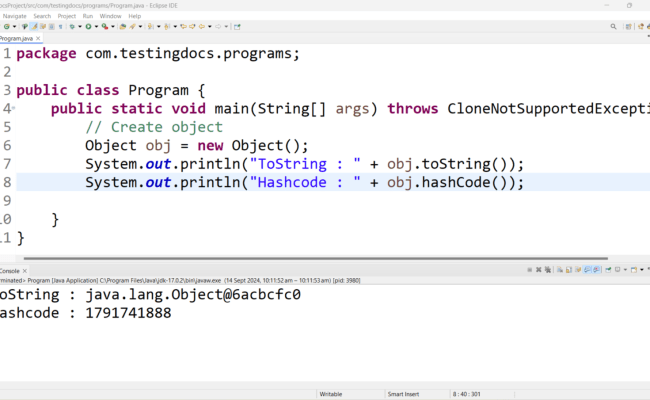Toggle Console Word Wrap
Viewport: 650px width, 400px height.
point(578,270)
